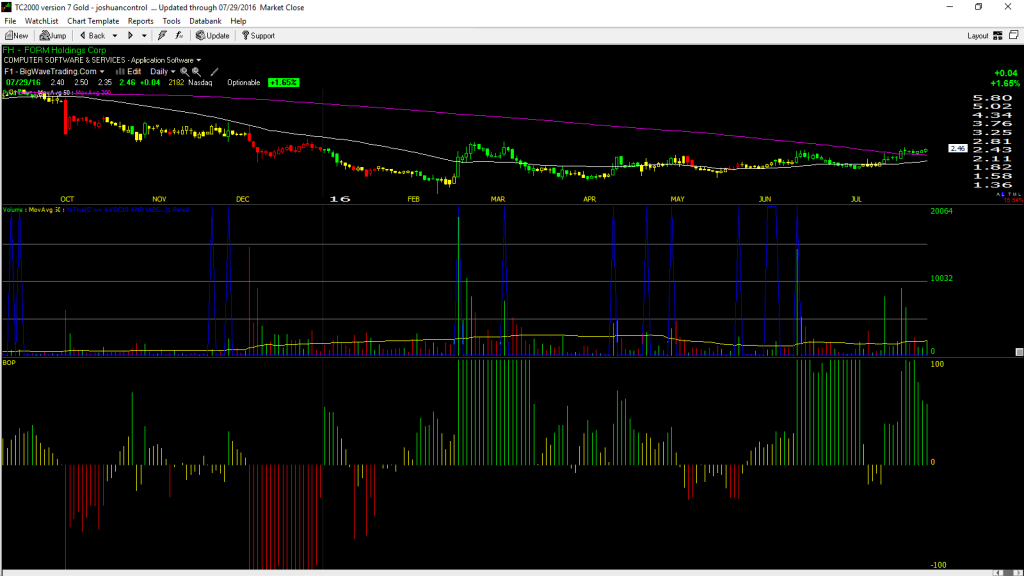Image resolution: width=1024 pixels, height=576 pixels.
Task: Open the fx formula icon
Action: click(x=179, y=36)
